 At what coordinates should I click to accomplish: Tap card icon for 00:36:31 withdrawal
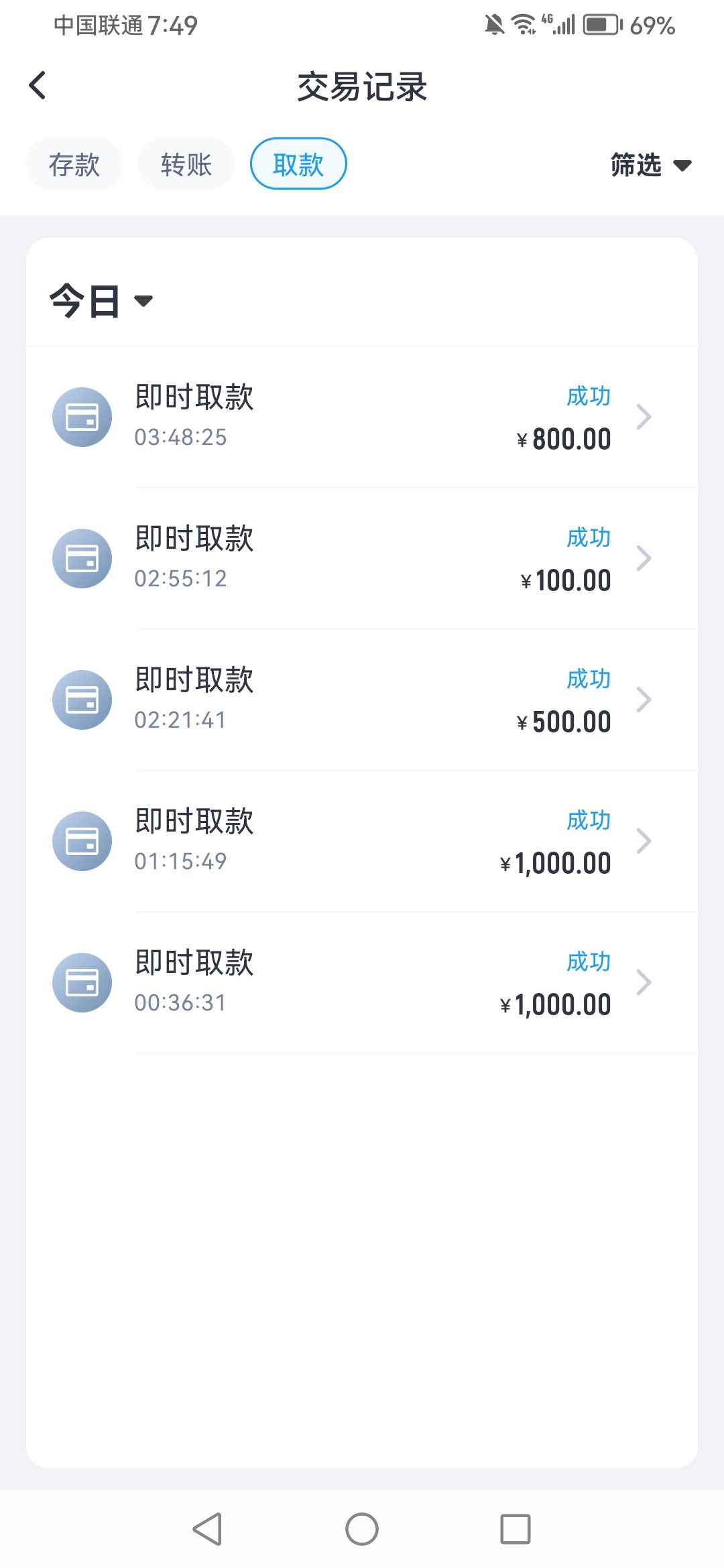(x=82, y=982)
